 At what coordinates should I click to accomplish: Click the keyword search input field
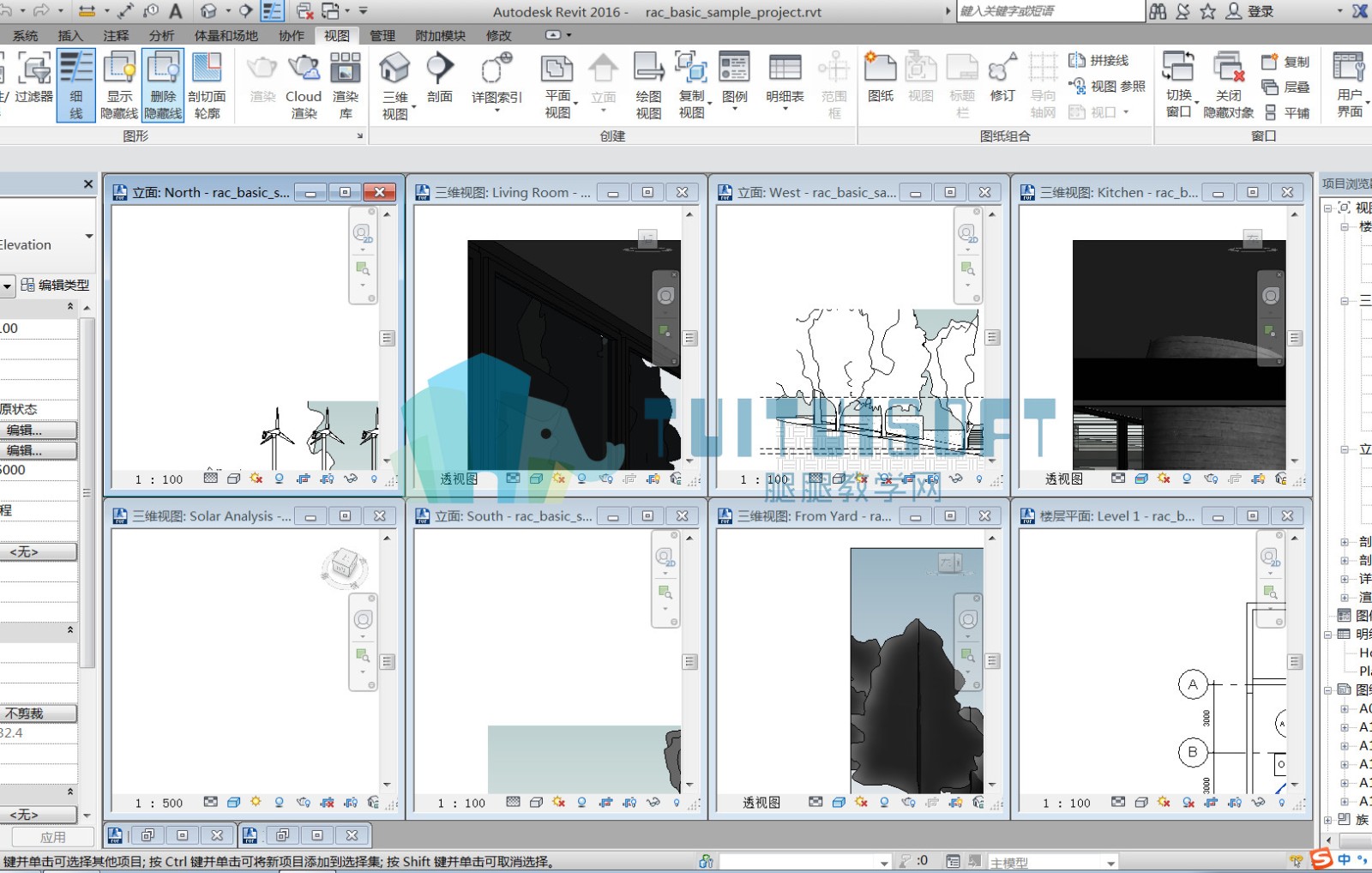click(1050, 11)
